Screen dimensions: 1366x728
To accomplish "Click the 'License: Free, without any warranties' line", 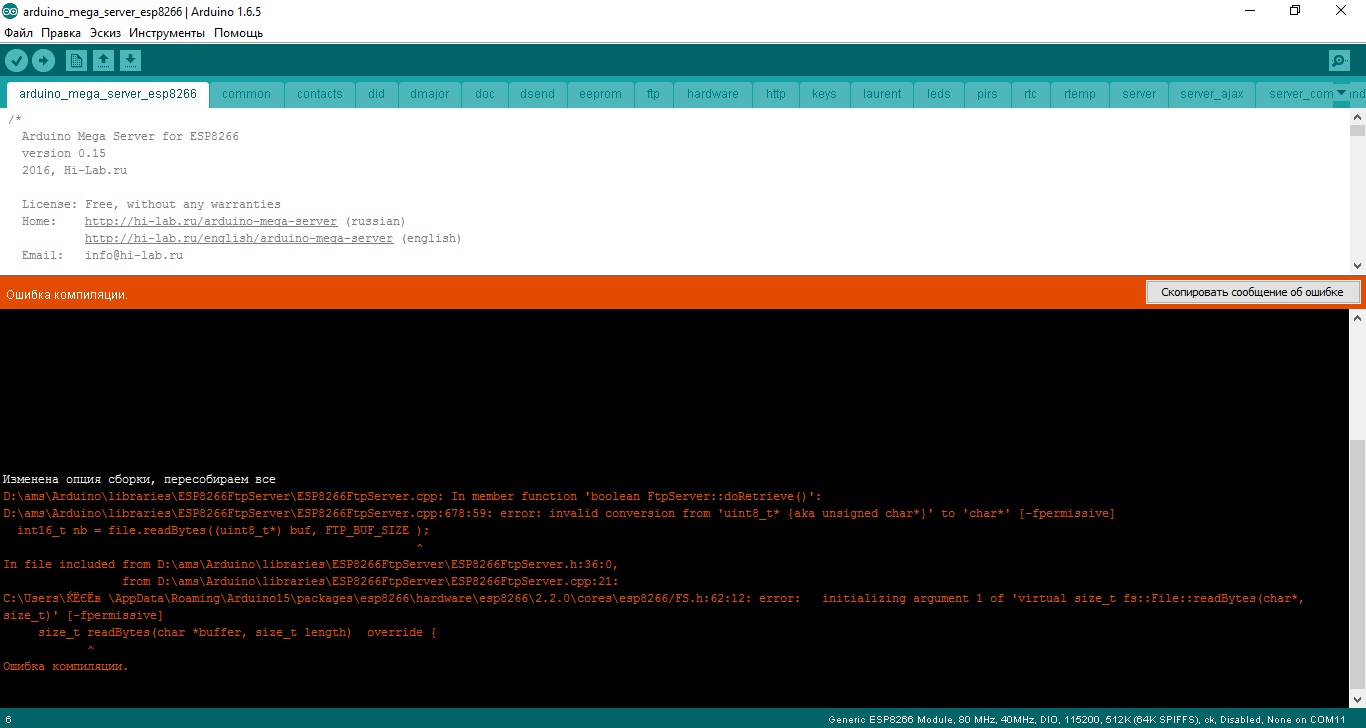I will 151,204.
